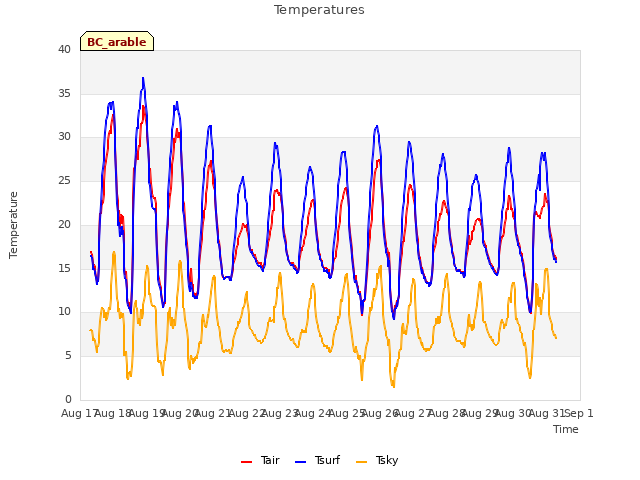Click the Time x-axis title
The image size is (640, 480).
point(566,429)
